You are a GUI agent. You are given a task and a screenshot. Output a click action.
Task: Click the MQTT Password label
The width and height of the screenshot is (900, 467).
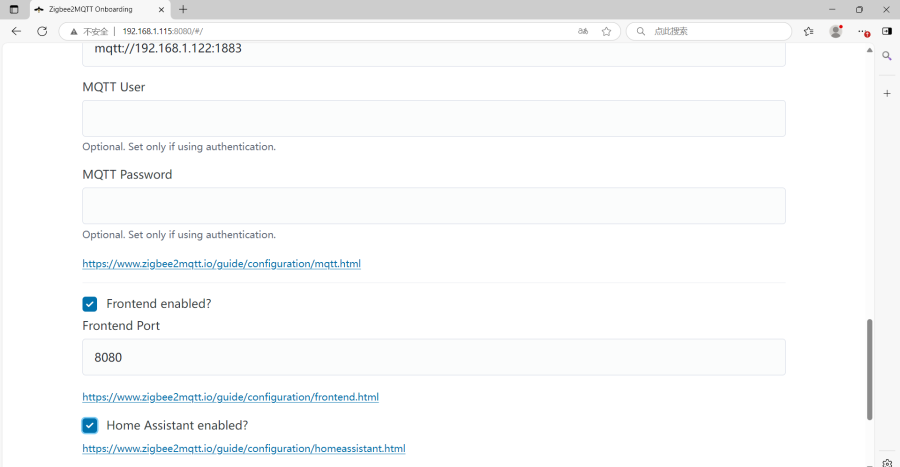pos(127,174)
